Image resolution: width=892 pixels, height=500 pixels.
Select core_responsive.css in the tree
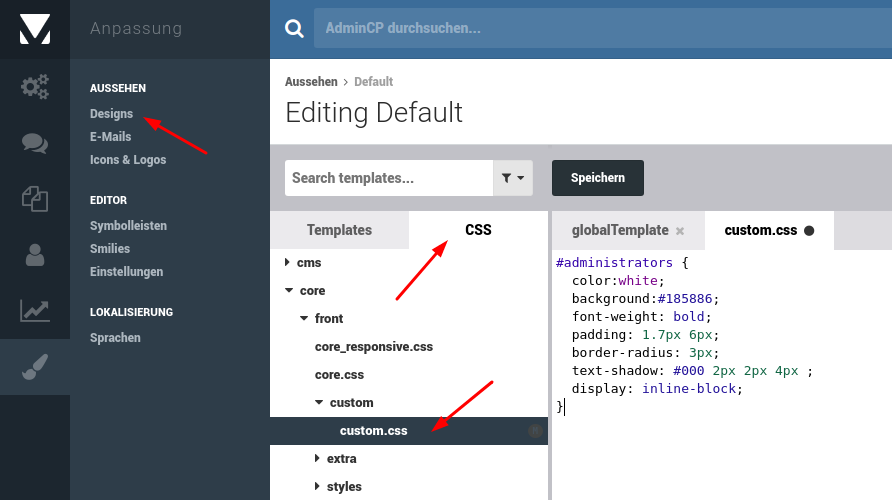374,347
